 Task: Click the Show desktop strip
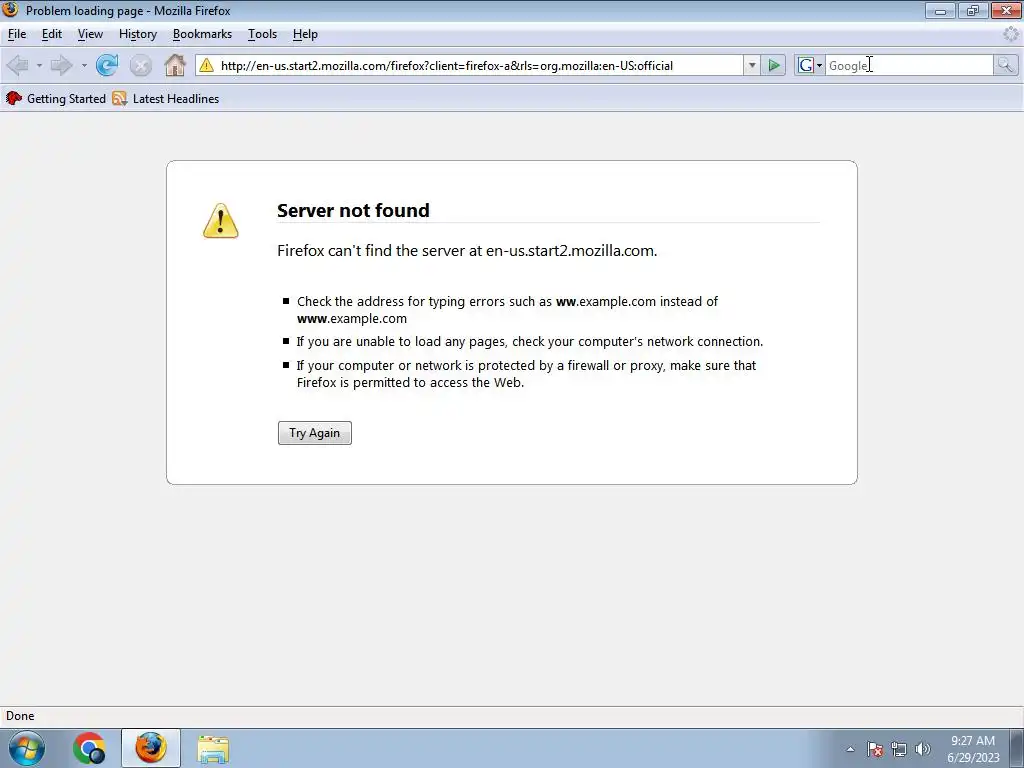coord(1017,748)
